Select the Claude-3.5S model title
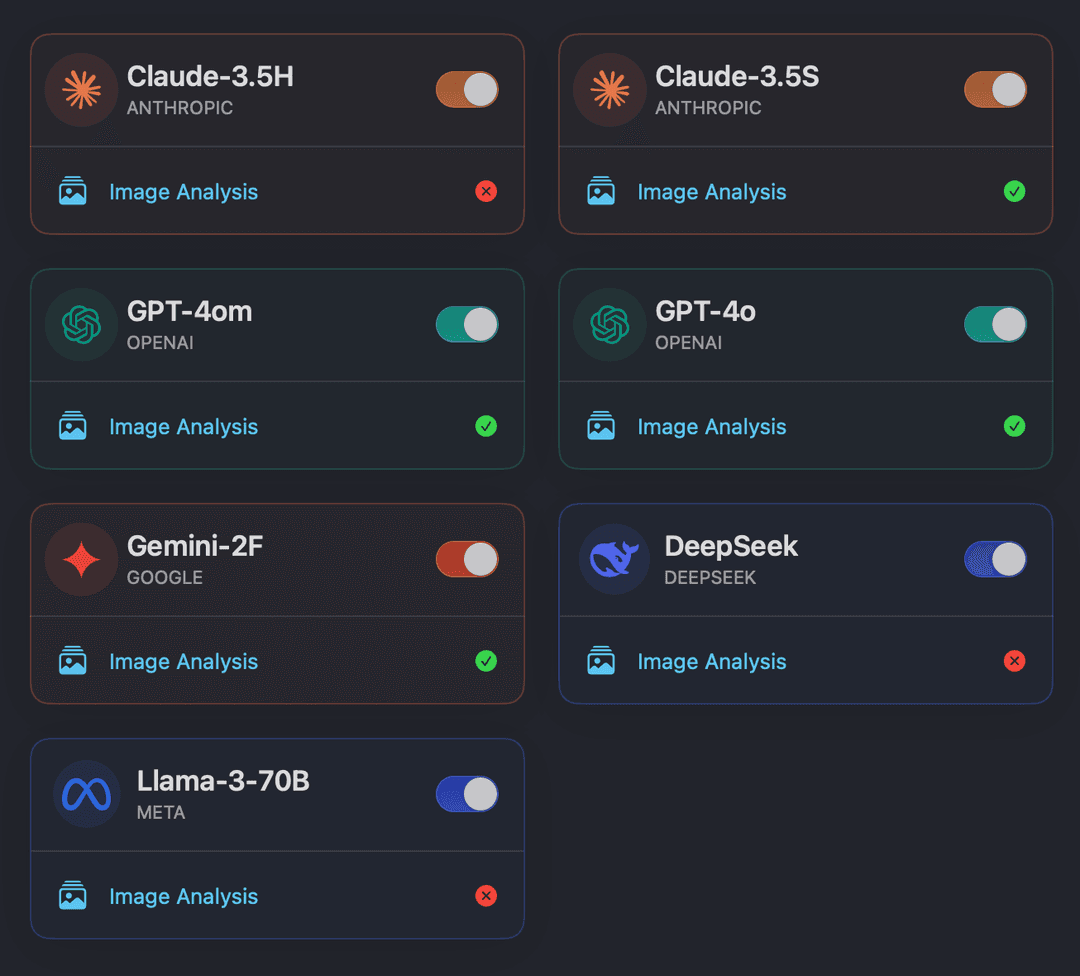 tap(737, 76)
